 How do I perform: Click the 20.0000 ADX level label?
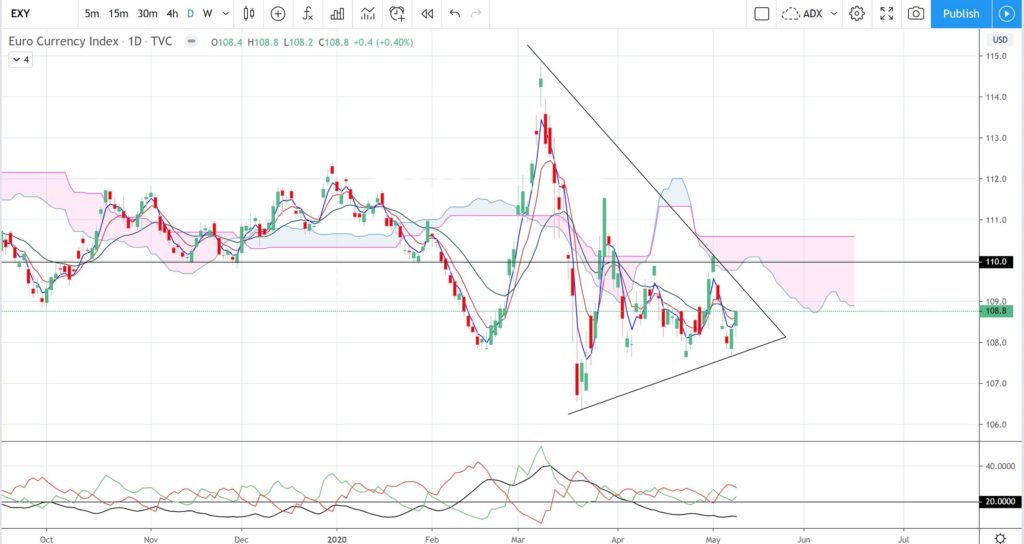1000,502
